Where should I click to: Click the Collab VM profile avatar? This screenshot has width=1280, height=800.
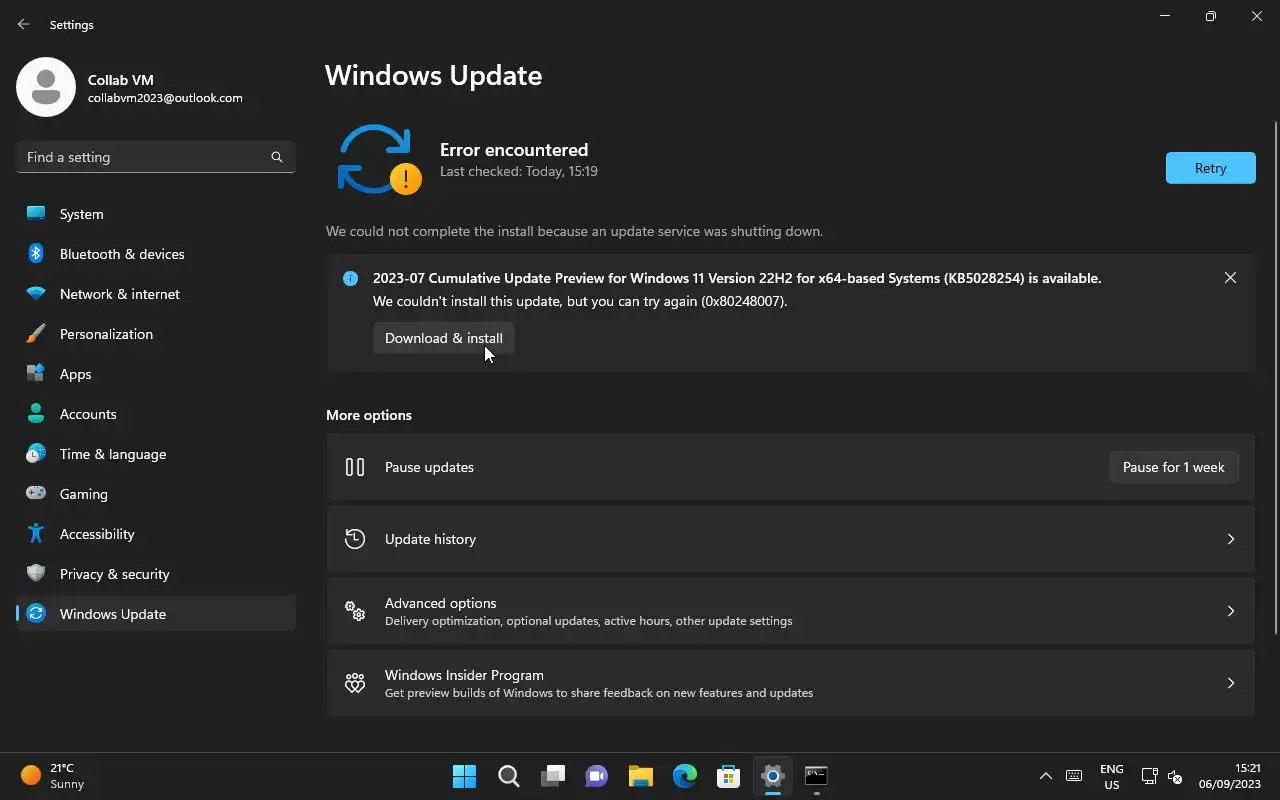pyautogui.click(x=46, y=87)
